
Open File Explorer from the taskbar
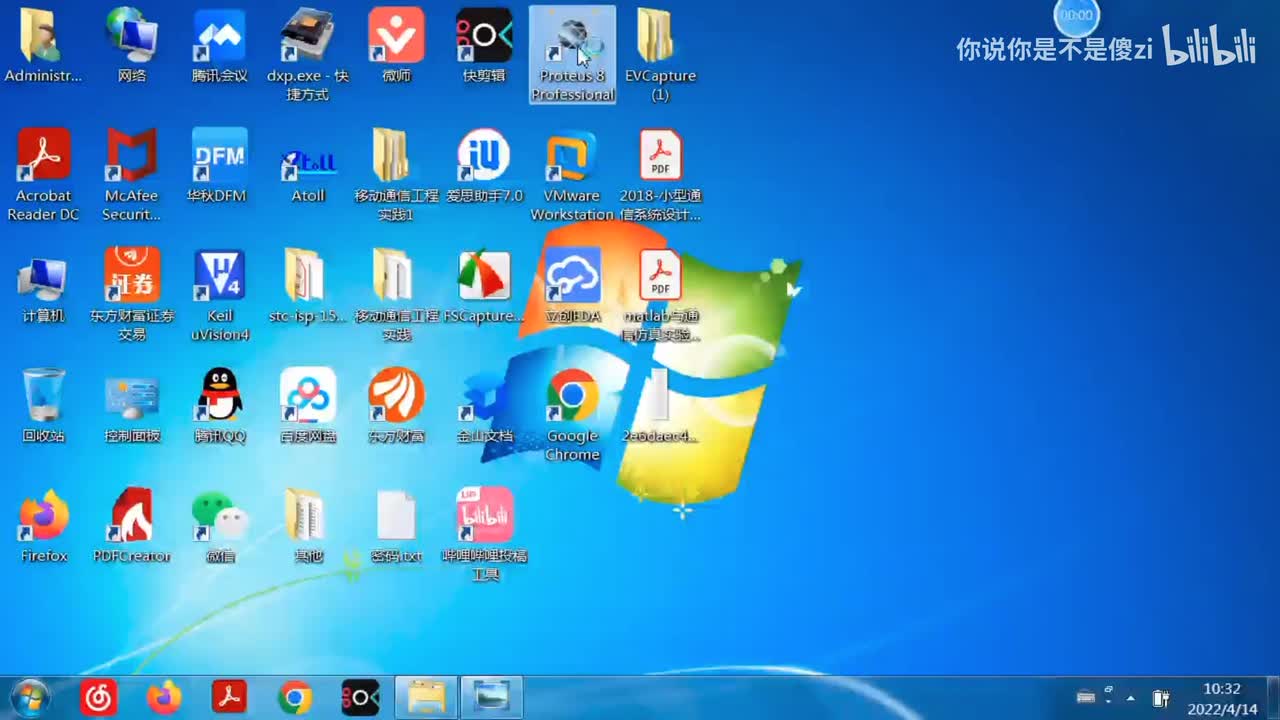coord(427,697)
